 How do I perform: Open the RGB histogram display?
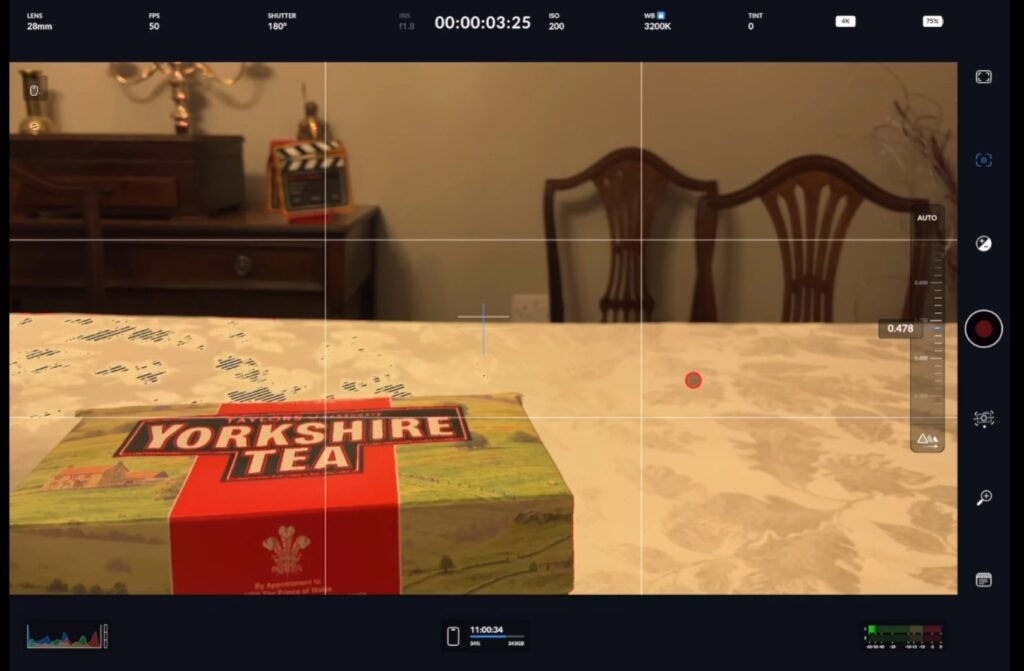[x=67, y=636]
